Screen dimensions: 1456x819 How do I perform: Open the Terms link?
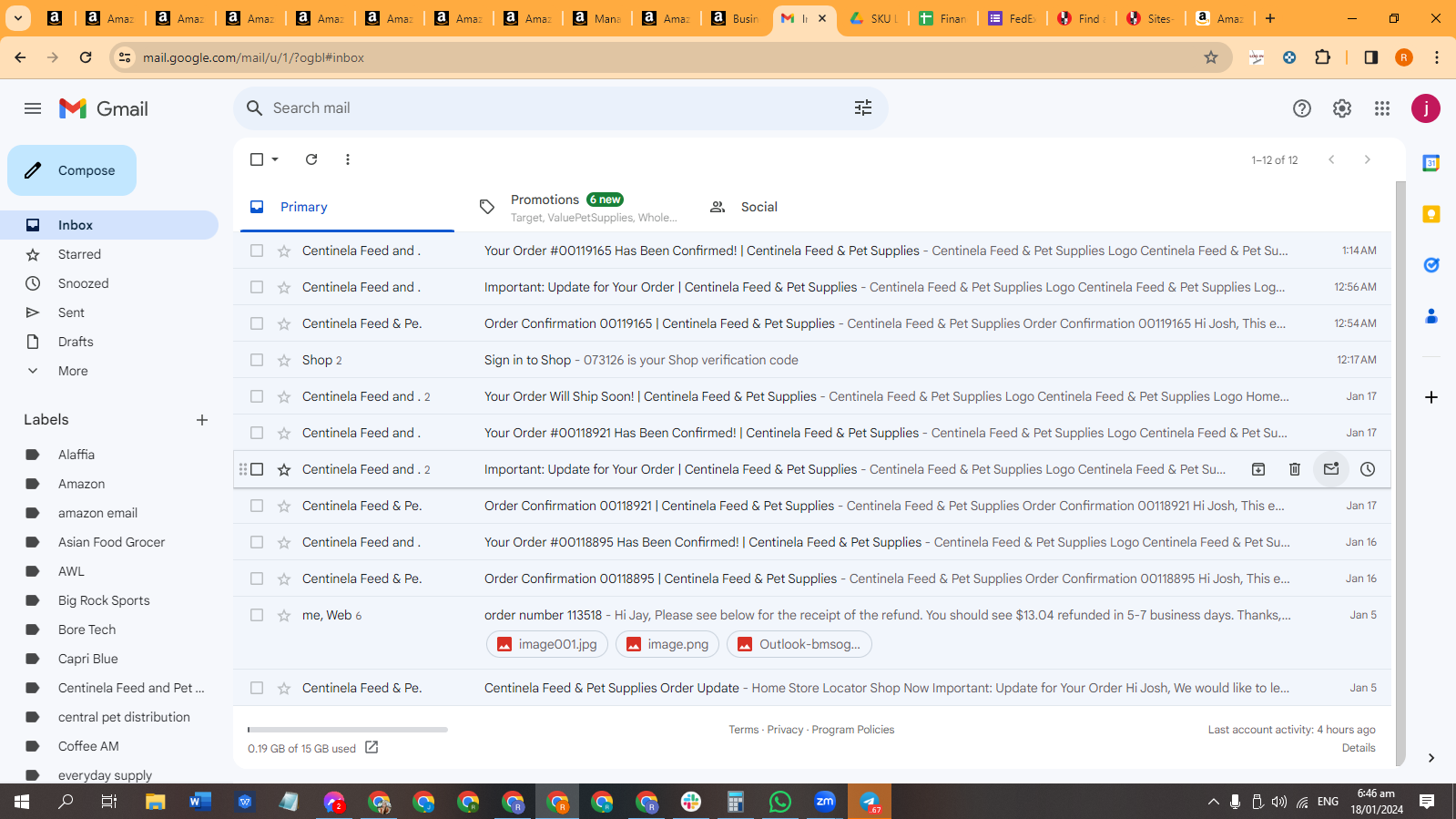(x=743, y=730)
